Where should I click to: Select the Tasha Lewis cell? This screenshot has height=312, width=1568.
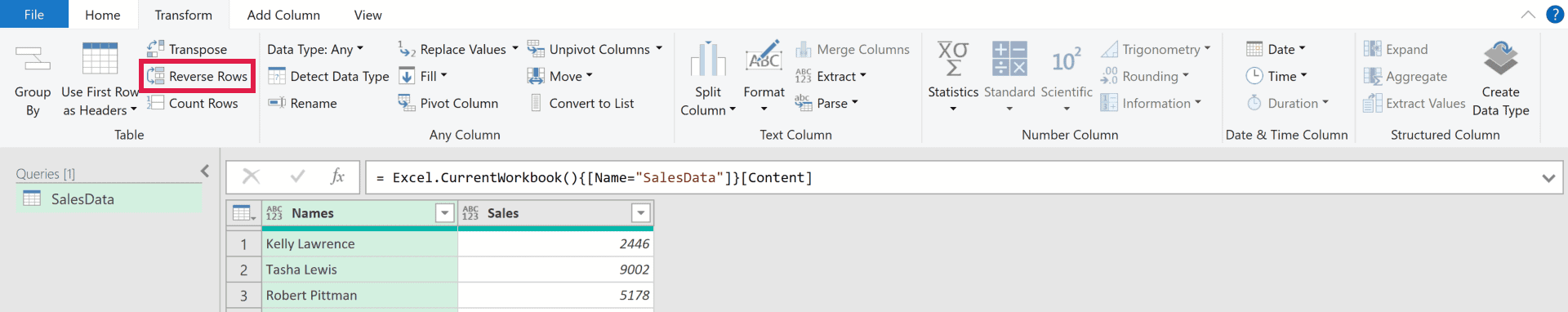359,270
